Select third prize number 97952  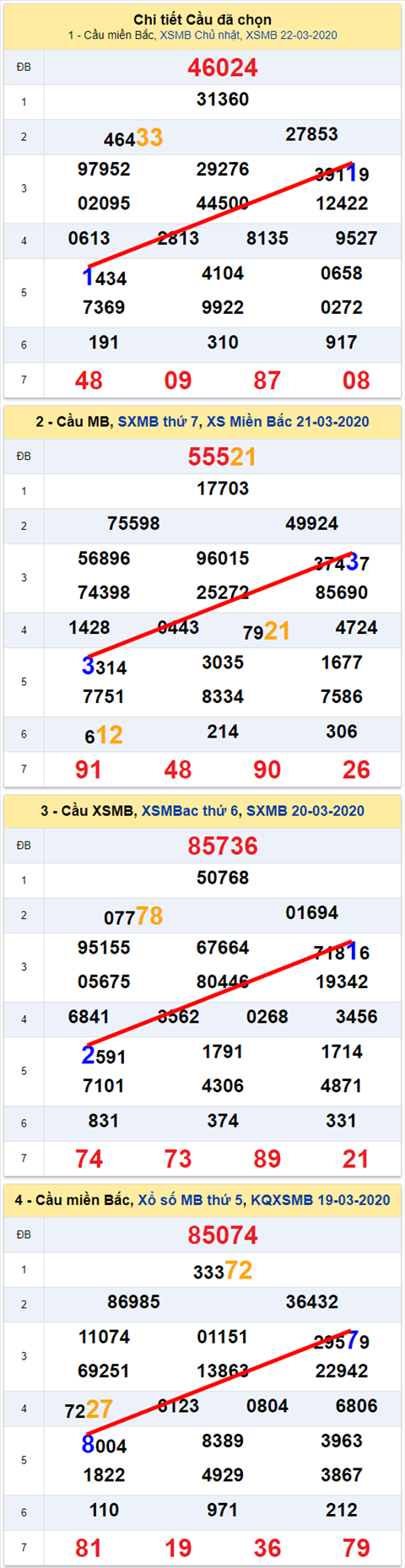[104, 169]
